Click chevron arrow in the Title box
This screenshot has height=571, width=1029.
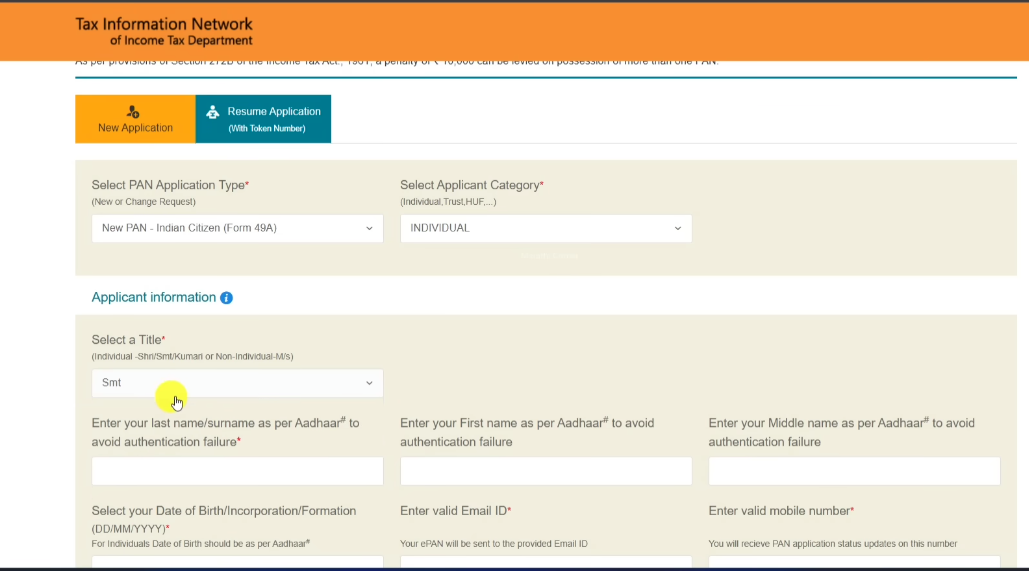pos(368,383)
